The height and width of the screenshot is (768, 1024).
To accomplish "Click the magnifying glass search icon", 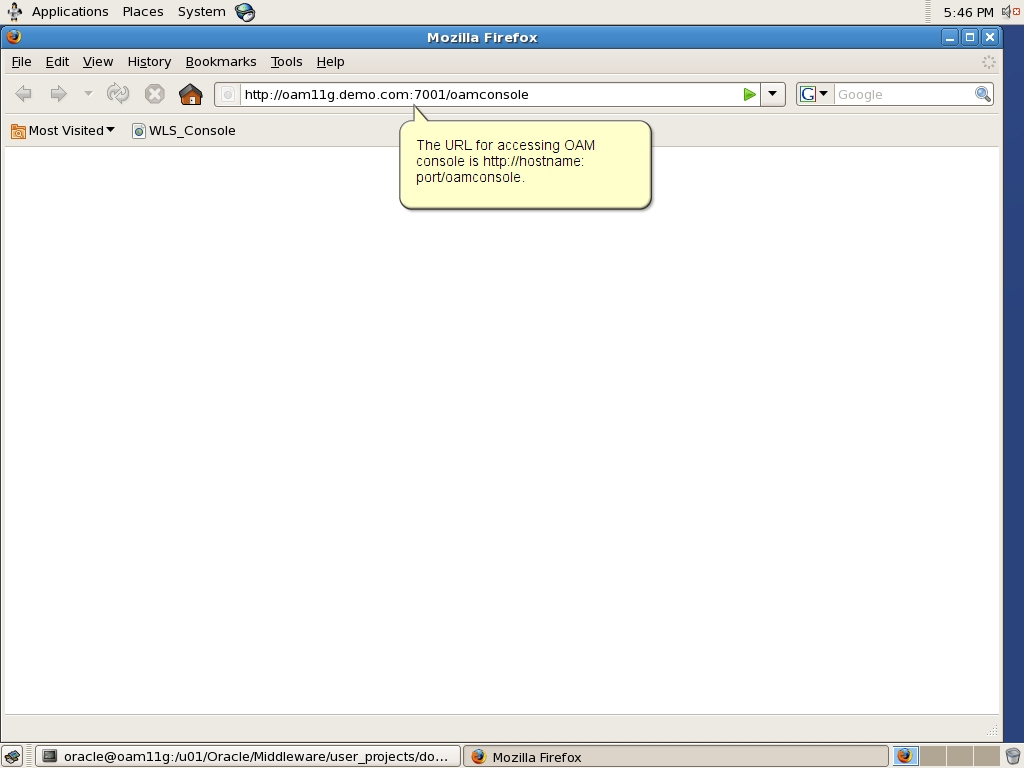I will pyautogui.click(x=982, y=93).
